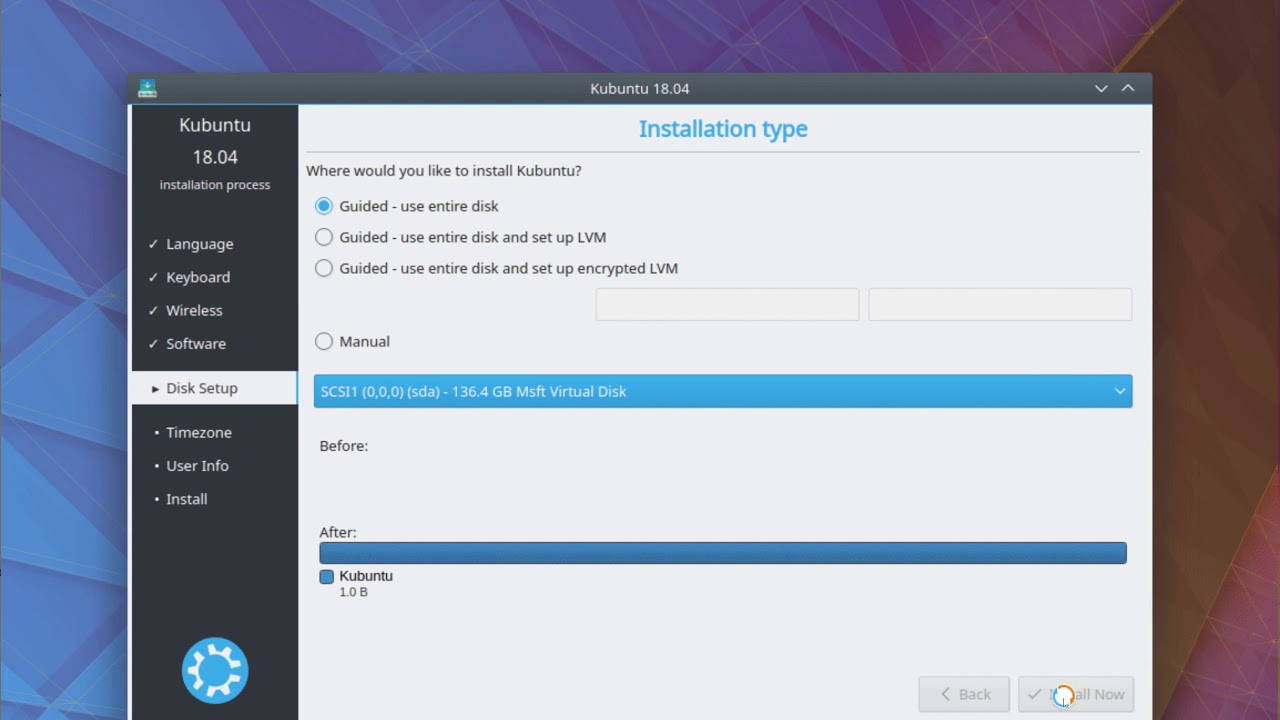Viewport: 1280px width, 720px height.
Task: Click the Software step in the sidebar
Action: coord(195,343)
